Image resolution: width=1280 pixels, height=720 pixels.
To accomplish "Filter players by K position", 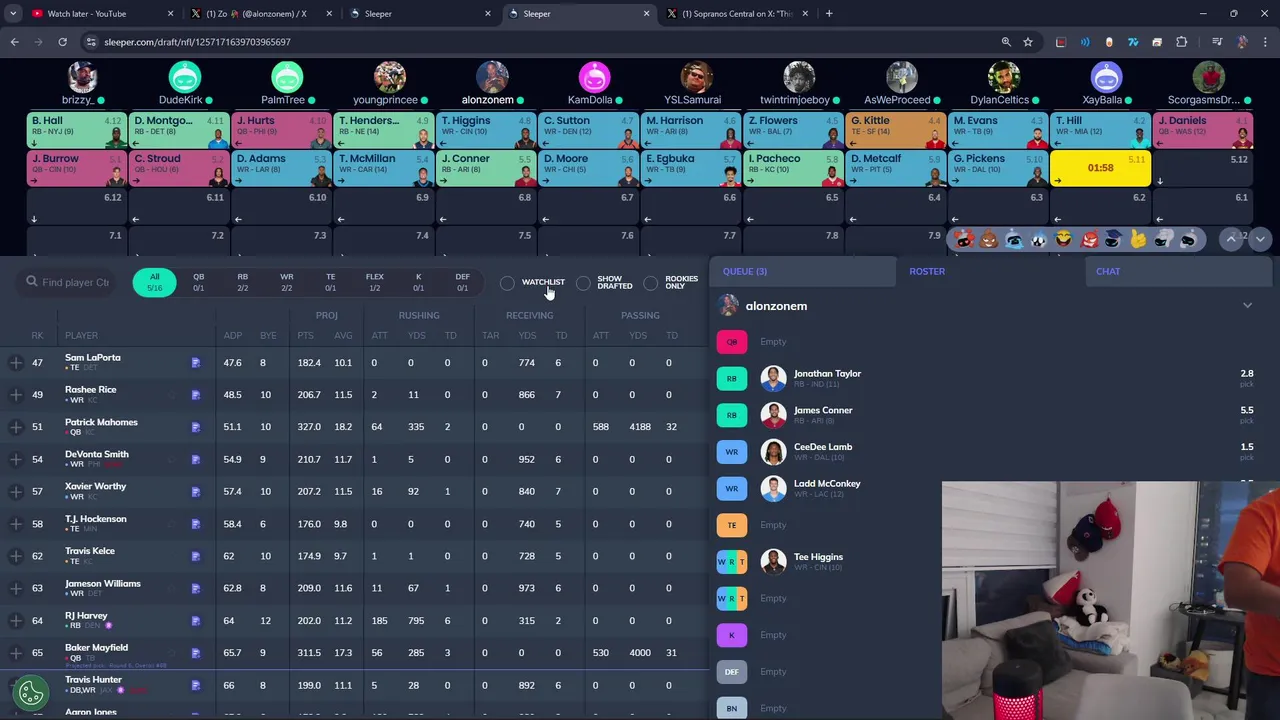I will (418, 283).
